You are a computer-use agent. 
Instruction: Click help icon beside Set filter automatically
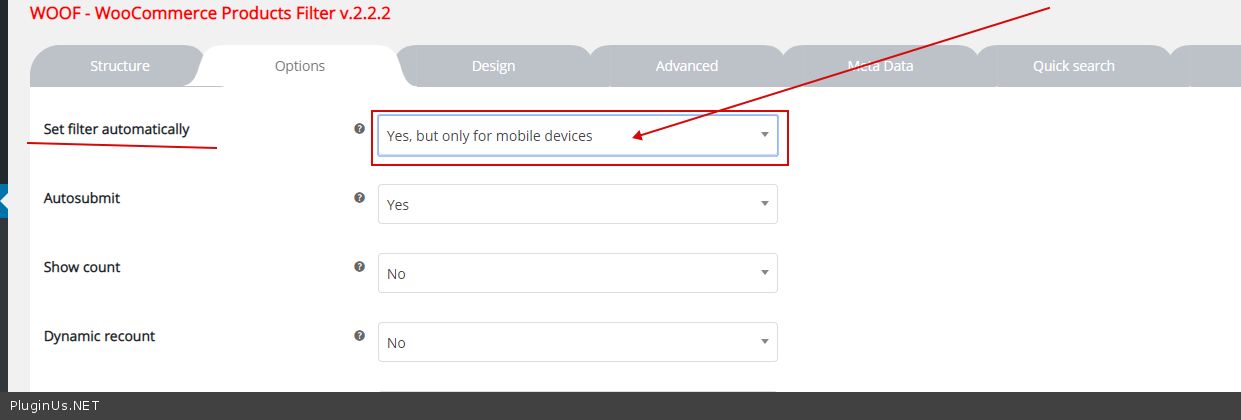tap(360, 129)
